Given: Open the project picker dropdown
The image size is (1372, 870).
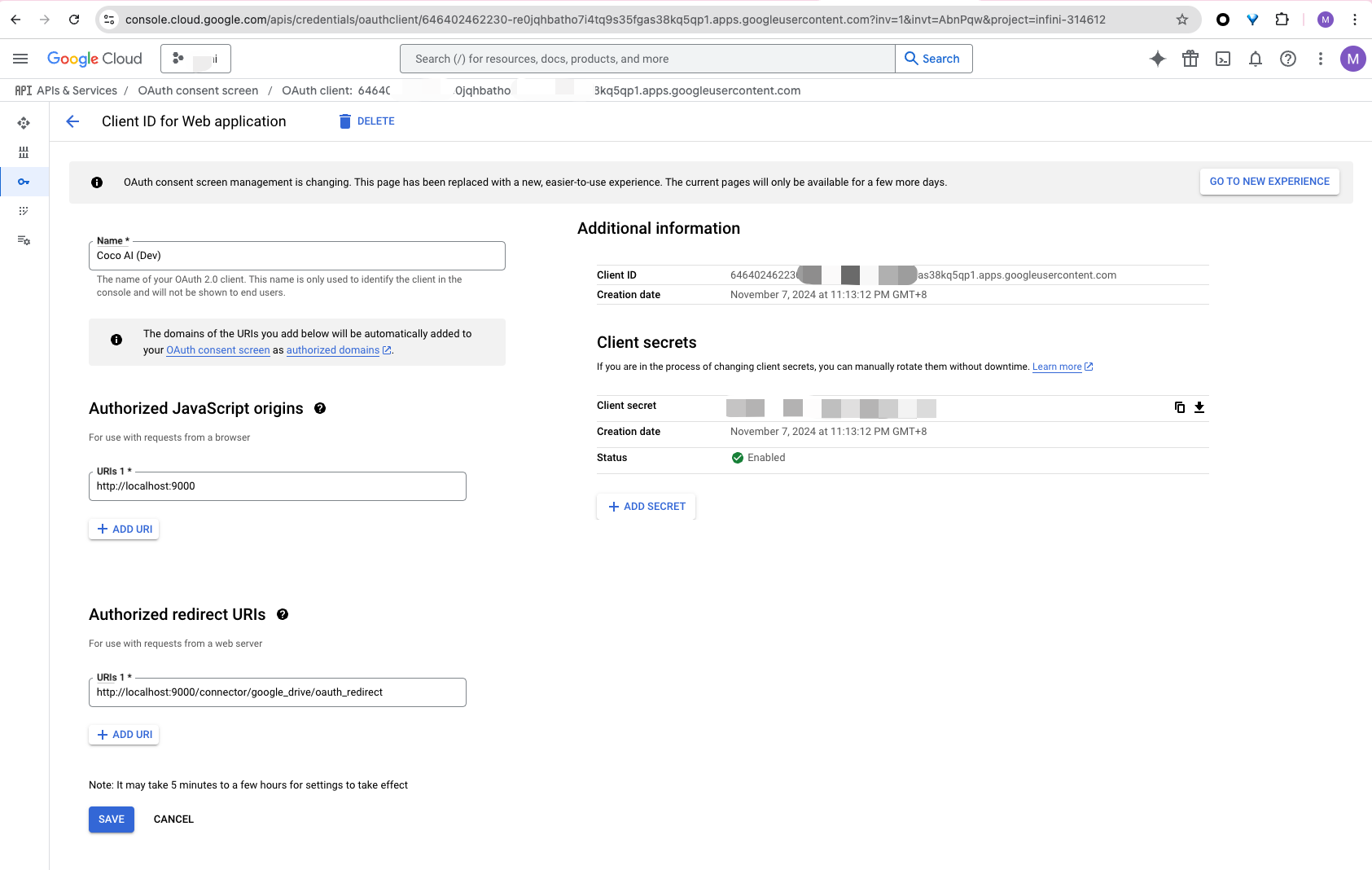Looking at the screenshot, I should (196, 58).
